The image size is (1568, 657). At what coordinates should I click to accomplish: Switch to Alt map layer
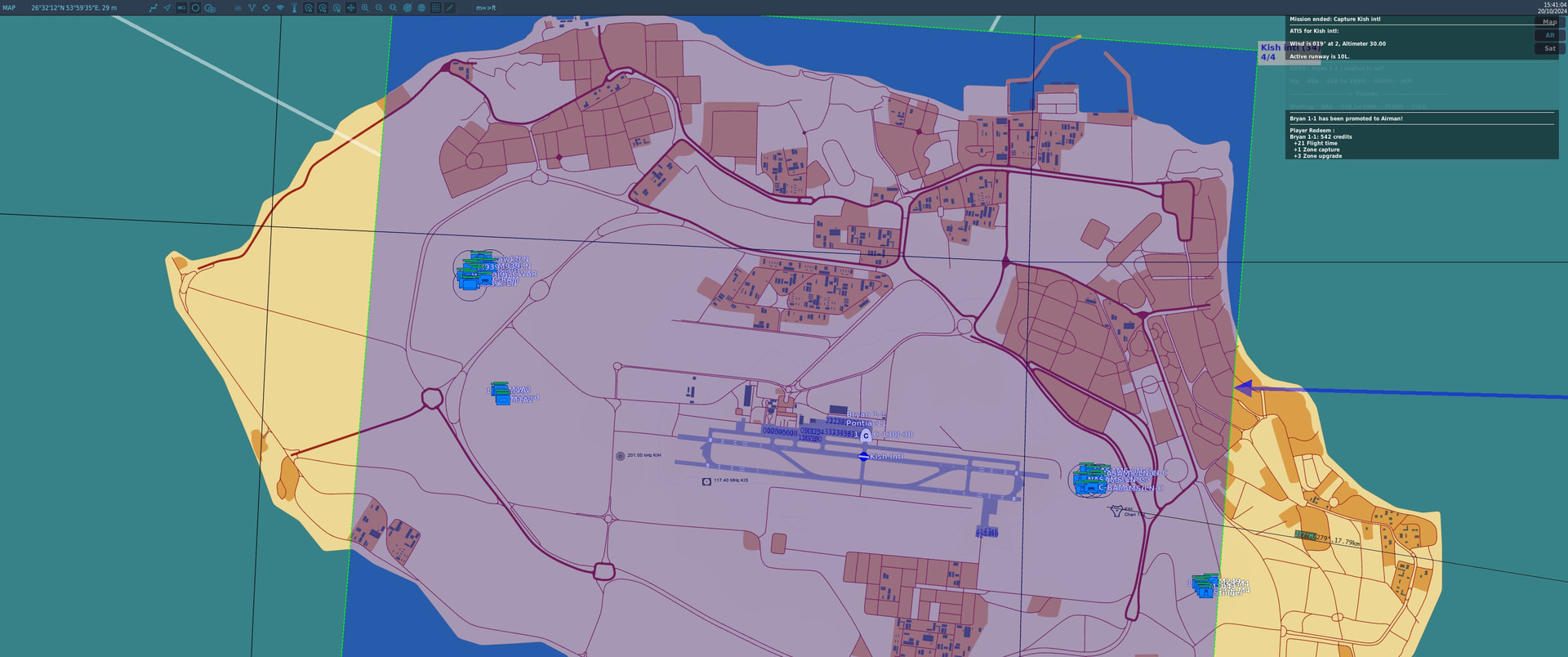1549,35
